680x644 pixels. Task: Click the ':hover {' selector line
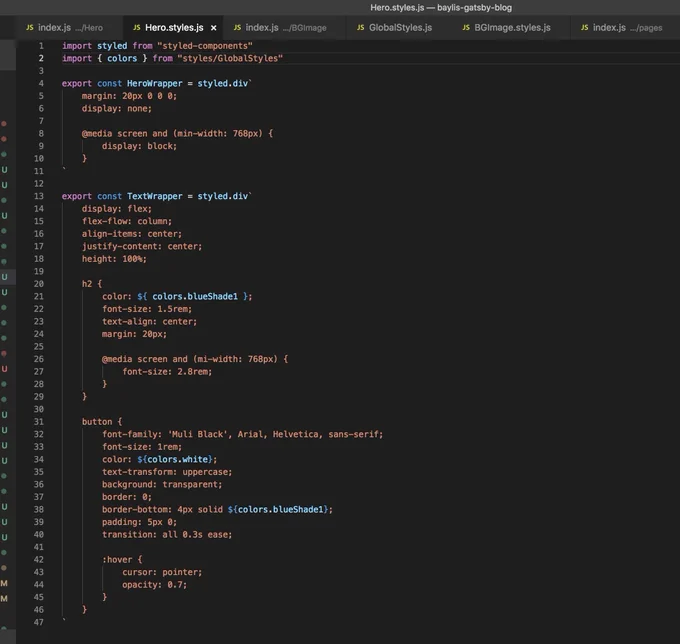pyautogui.click(x=122, y=560)
